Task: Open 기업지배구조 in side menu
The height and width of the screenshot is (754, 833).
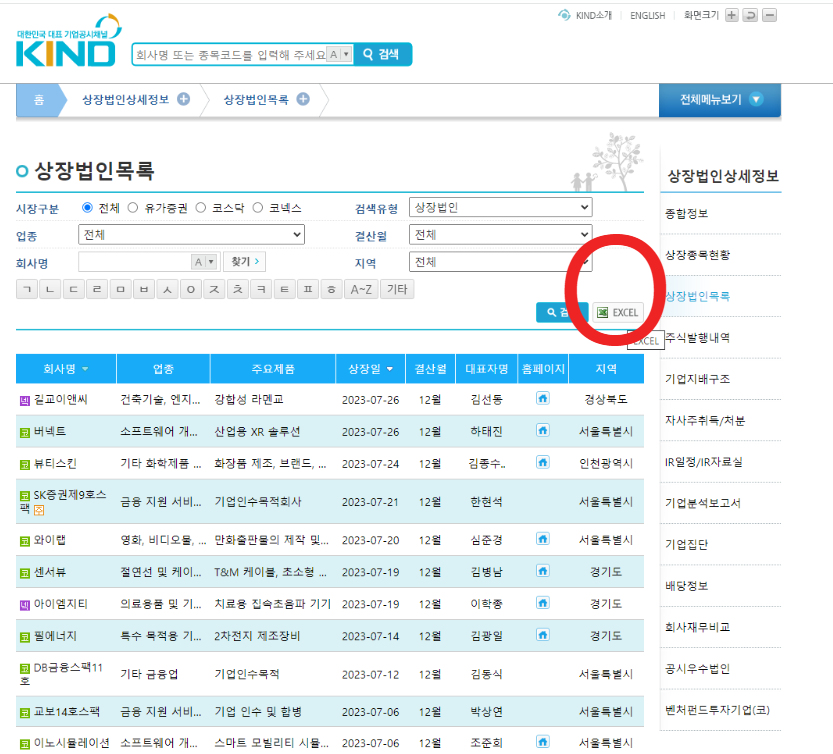Action: [x=698, y=379]
